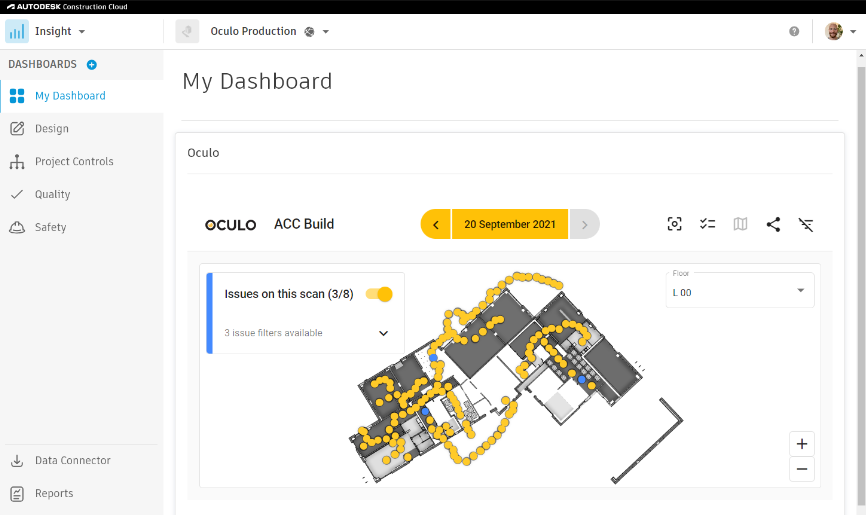Viewport: 866px width, 515px height.
Task: Expand the 3 issue filters available chevron
Action: click(x=383, y=333)
